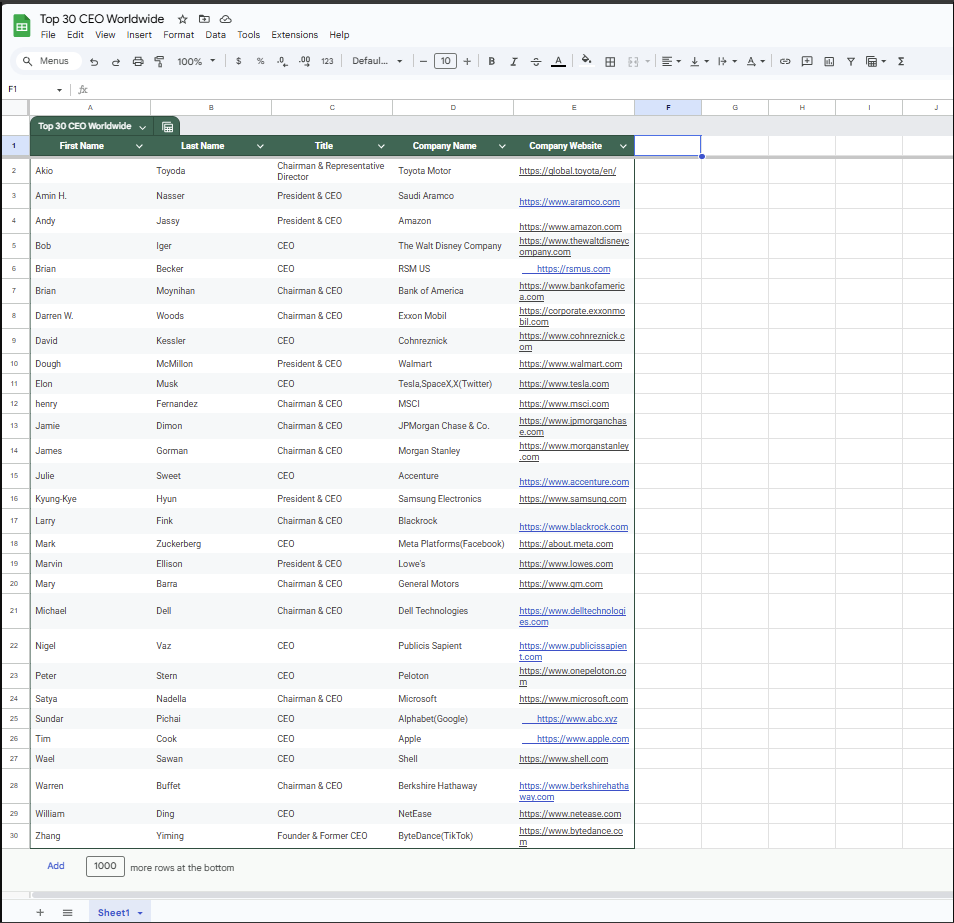The image size is (954, 923).
Task: Click the font size field
Action: [x=445, y=61]
